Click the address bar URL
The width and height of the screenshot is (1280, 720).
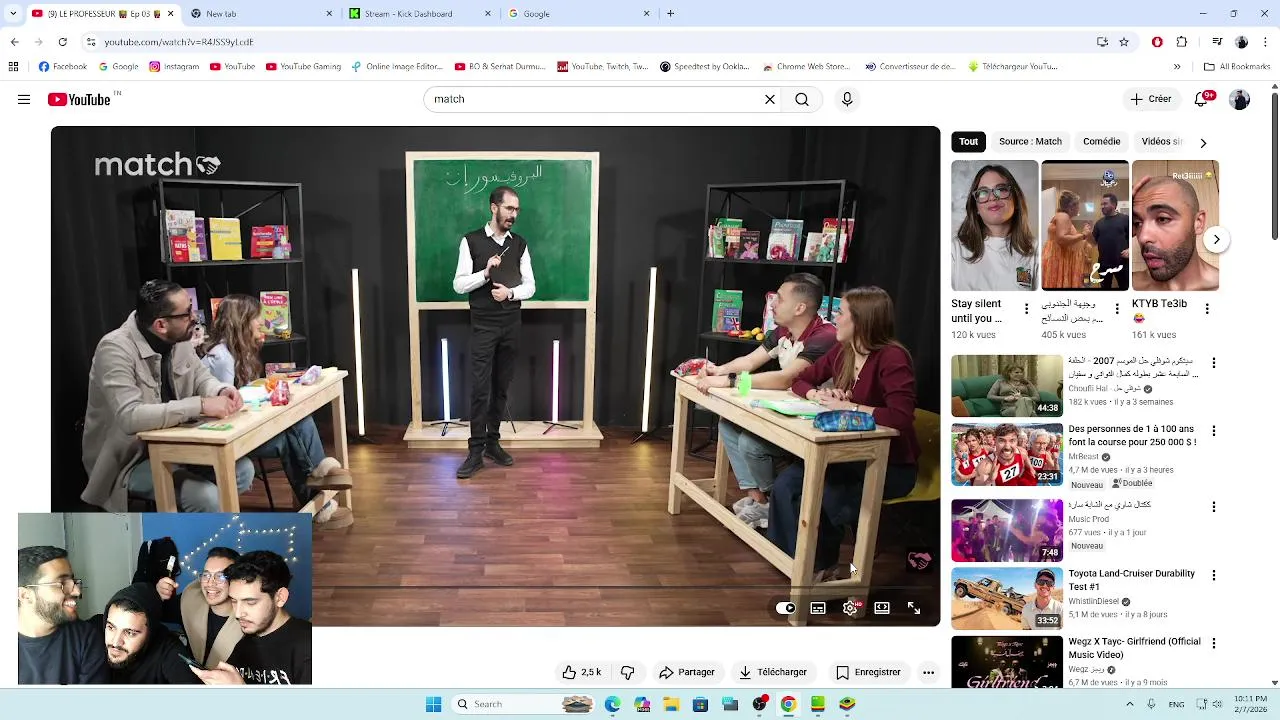[x=179, y=42]
